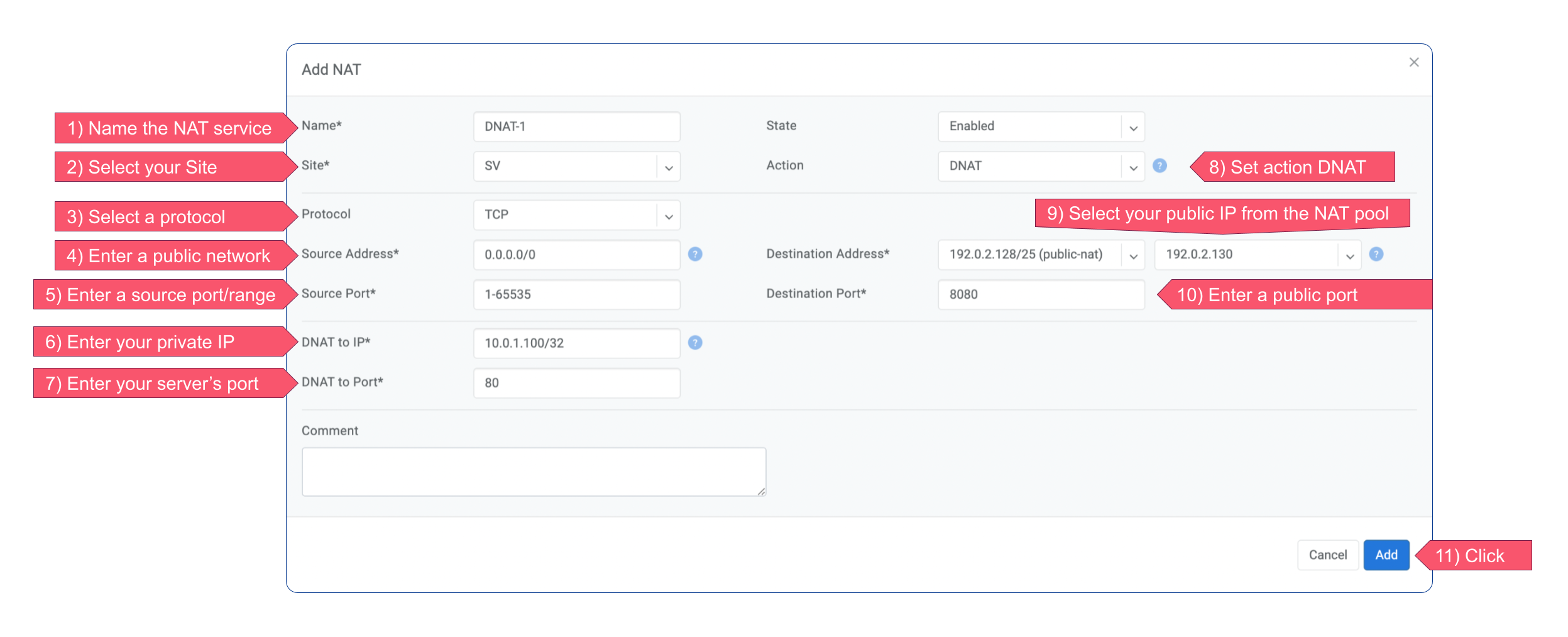The height and width of the screenshot is (637, 1568).
Task: Click the Cancel button
Action: 1327,555
